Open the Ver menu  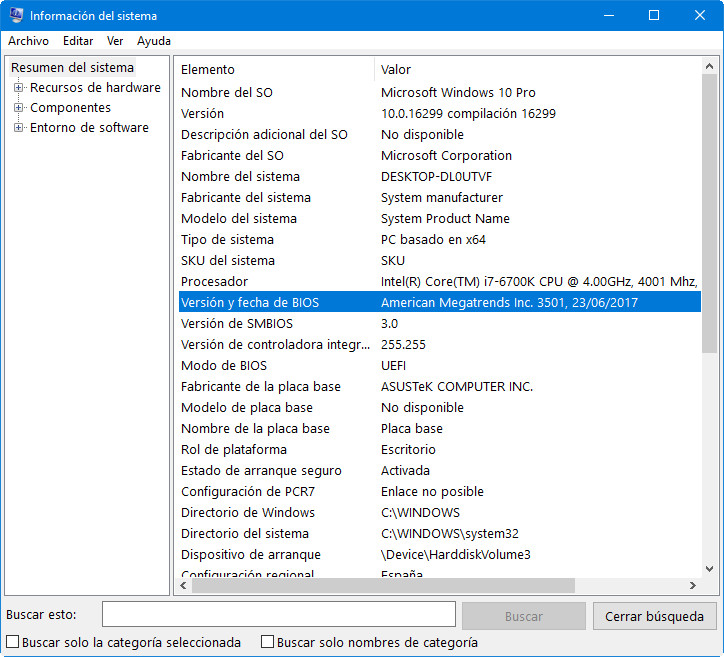[115, 41]
